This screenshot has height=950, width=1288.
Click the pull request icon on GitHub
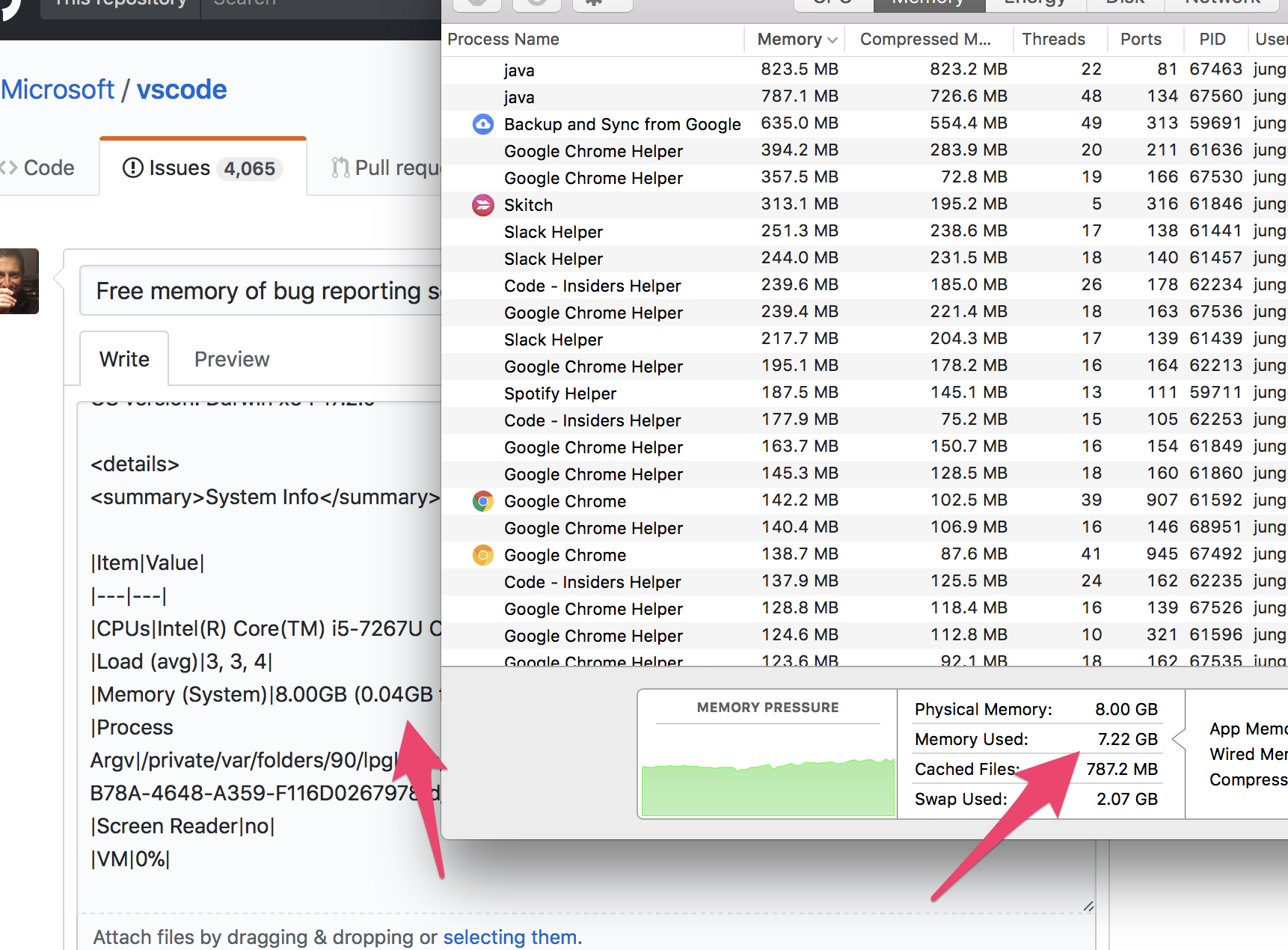[x=340, y=168]
